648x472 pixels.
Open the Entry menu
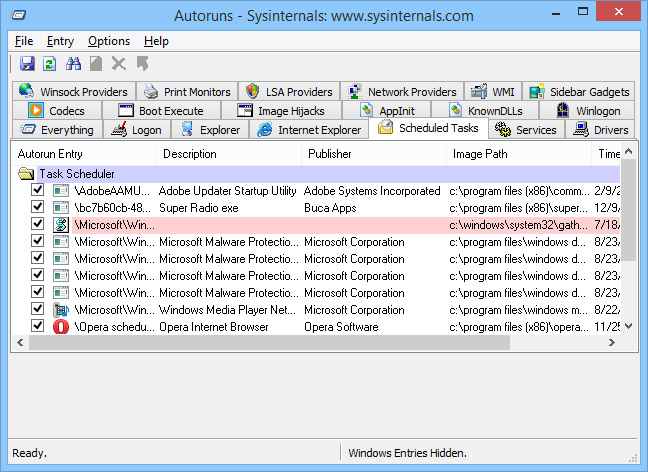(x=60, y=41)
